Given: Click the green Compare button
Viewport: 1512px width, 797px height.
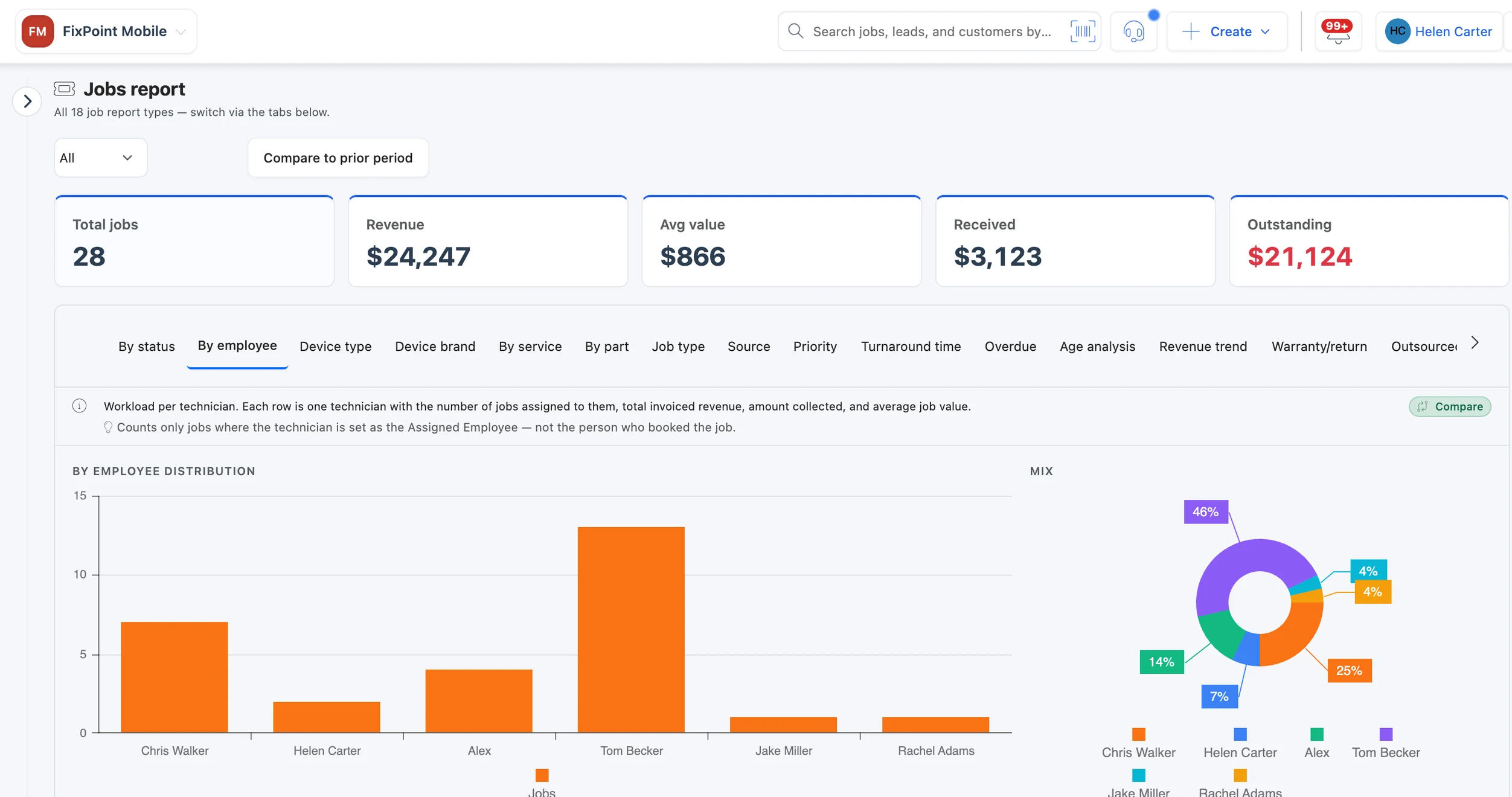Looking at the screenshot, I should point(1450,406).
